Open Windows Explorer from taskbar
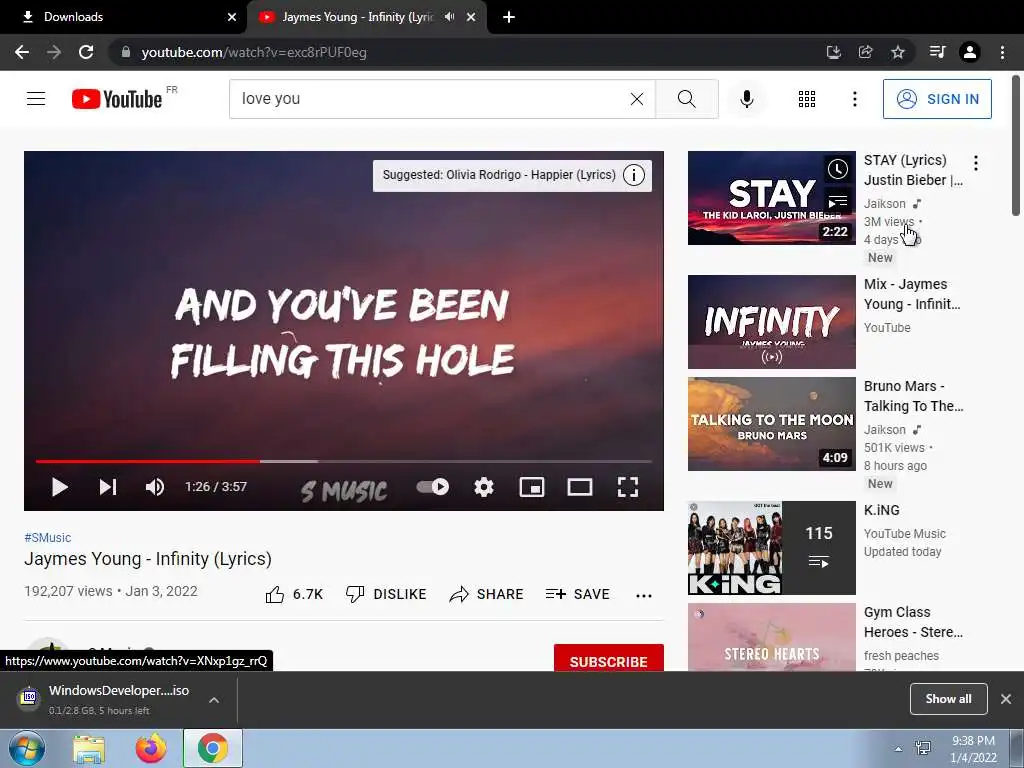Viewport: 1024px width, 768px height. click(x=89, y=748)
